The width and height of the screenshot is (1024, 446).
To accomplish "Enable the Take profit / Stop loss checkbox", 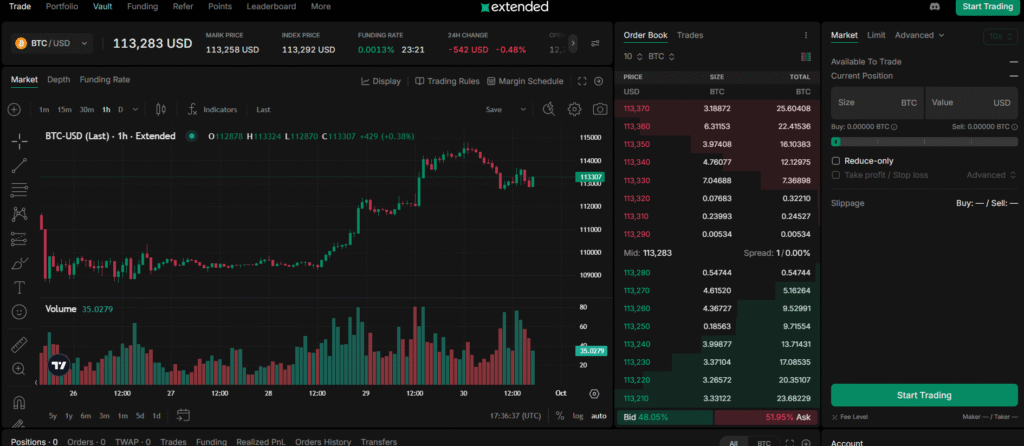I will tap(835, 175).
